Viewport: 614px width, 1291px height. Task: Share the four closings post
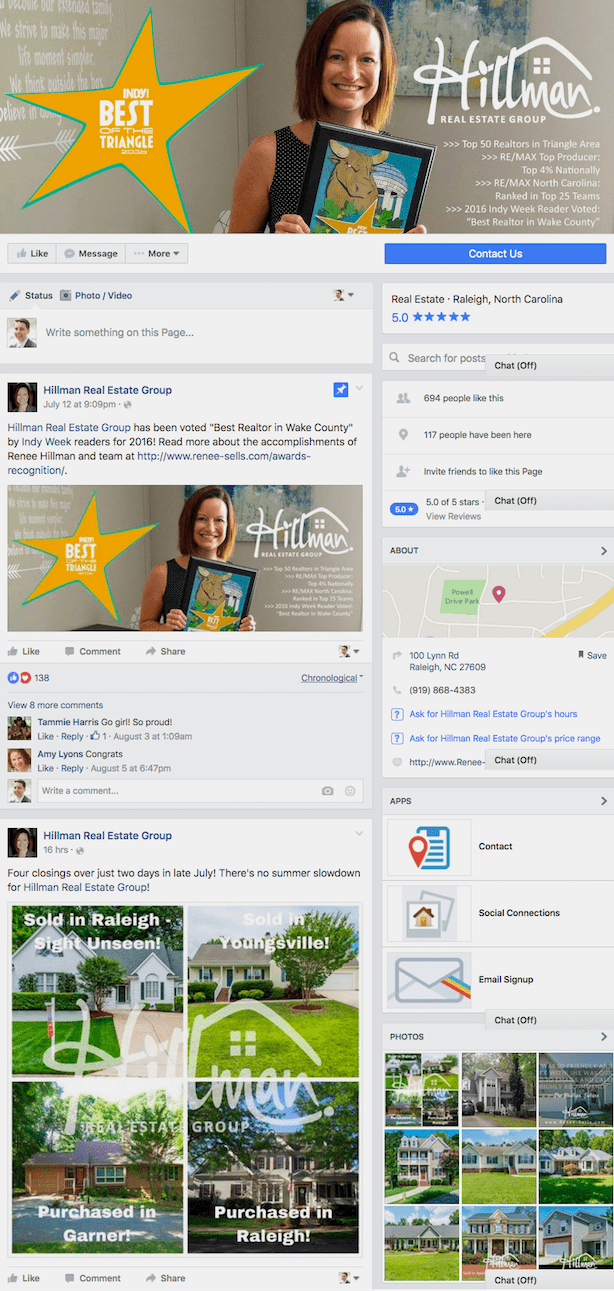coord(165,1278)
